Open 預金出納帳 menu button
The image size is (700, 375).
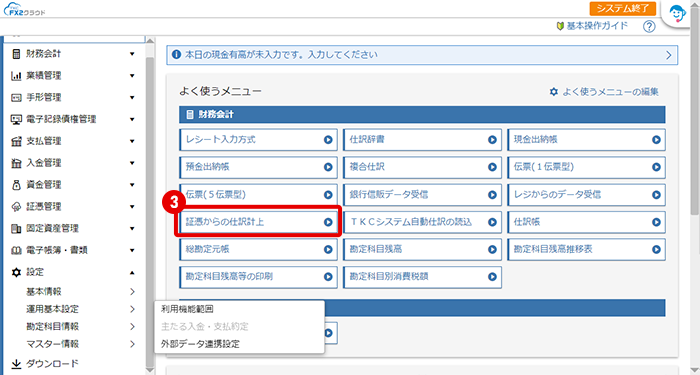tap(258, 167)
